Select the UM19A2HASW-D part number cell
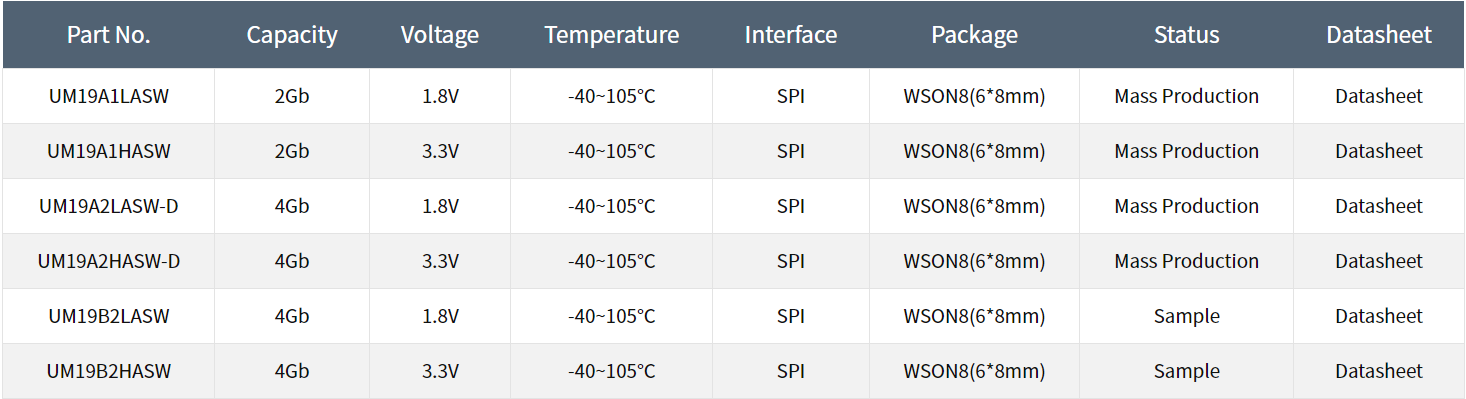This screenshot has height=399, width=1466. tap(109, 261)
